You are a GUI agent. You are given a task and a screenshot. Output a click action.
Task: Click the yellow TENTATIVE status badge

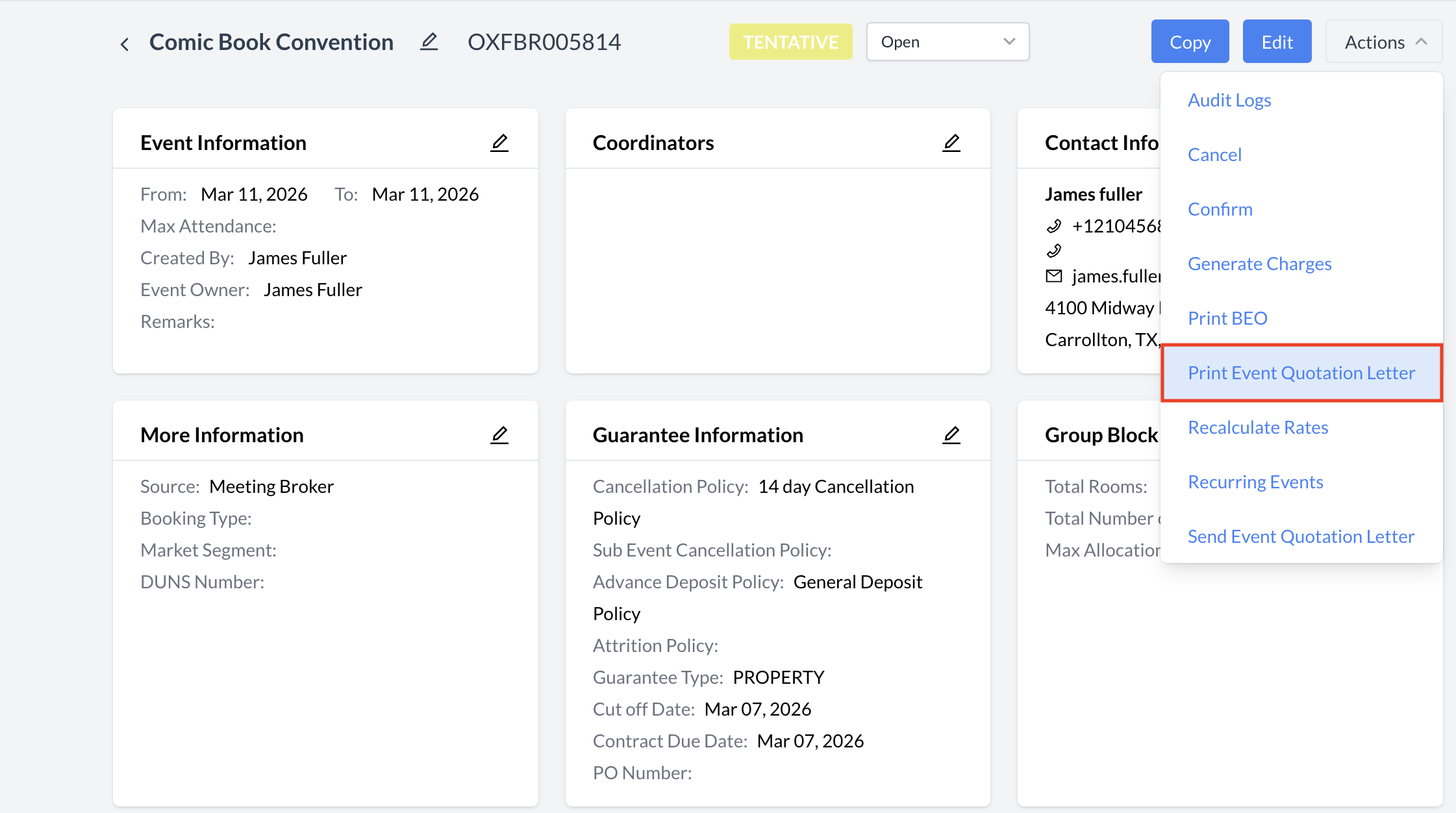pyautogui.click(x=790, y=42)
